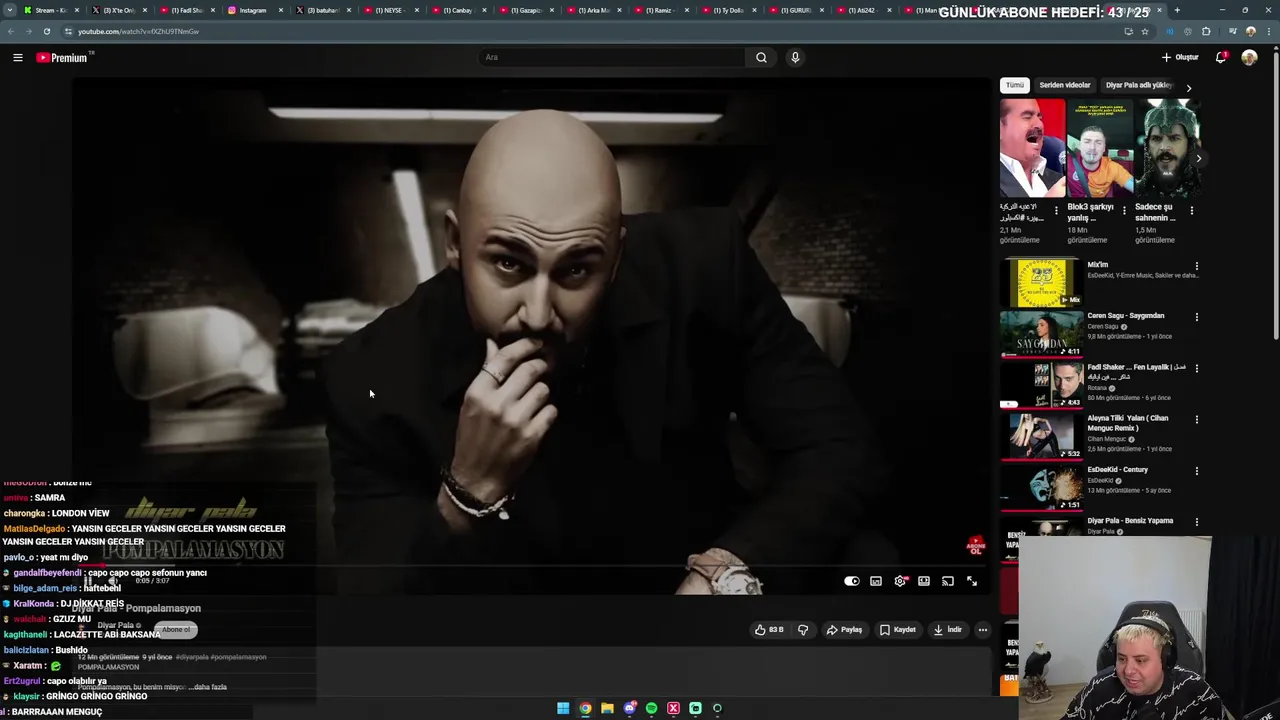Open the Windows Start menu

563,708
